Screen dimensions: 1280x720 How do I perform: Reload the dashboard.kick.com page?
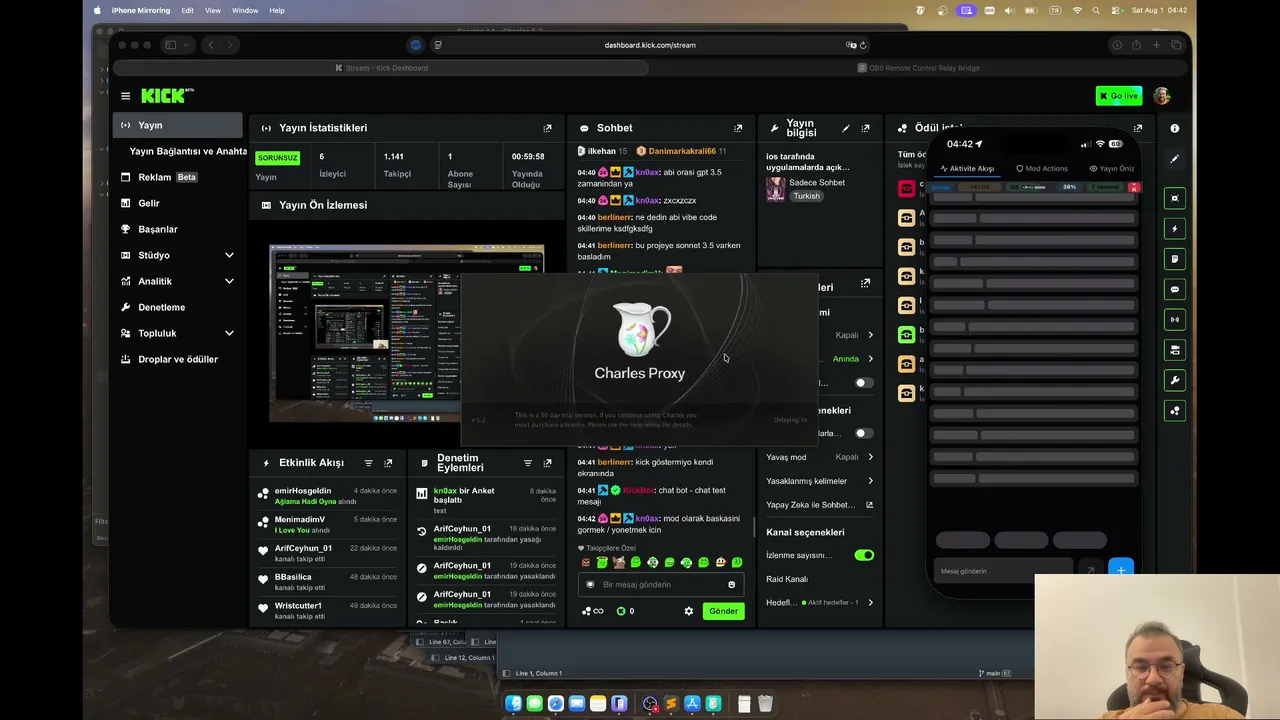click(863, 45)
